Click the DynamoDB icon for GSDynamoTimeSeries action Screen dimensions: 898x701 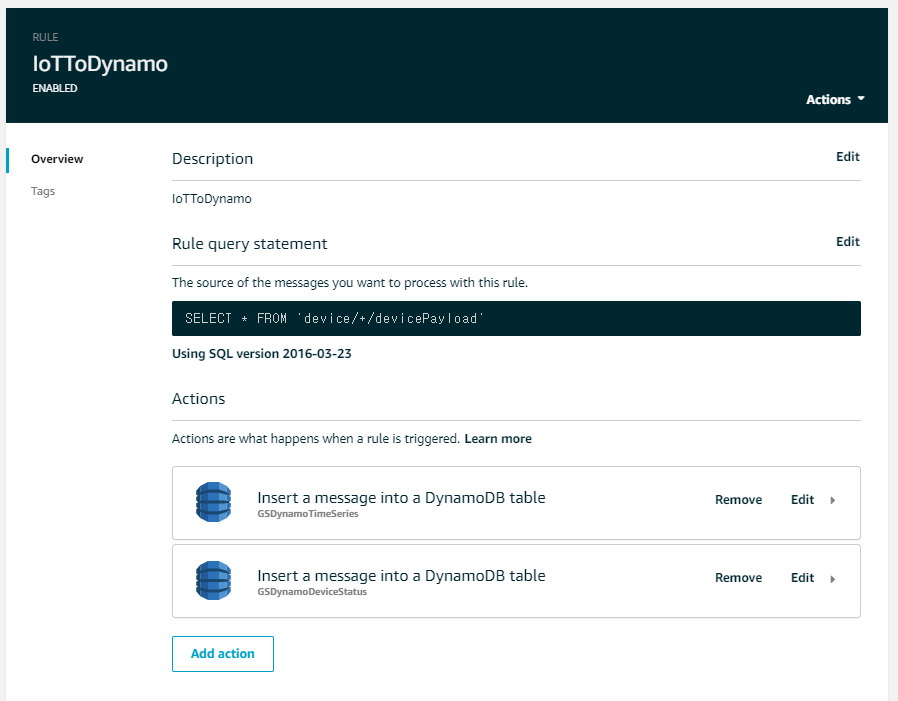213,502
